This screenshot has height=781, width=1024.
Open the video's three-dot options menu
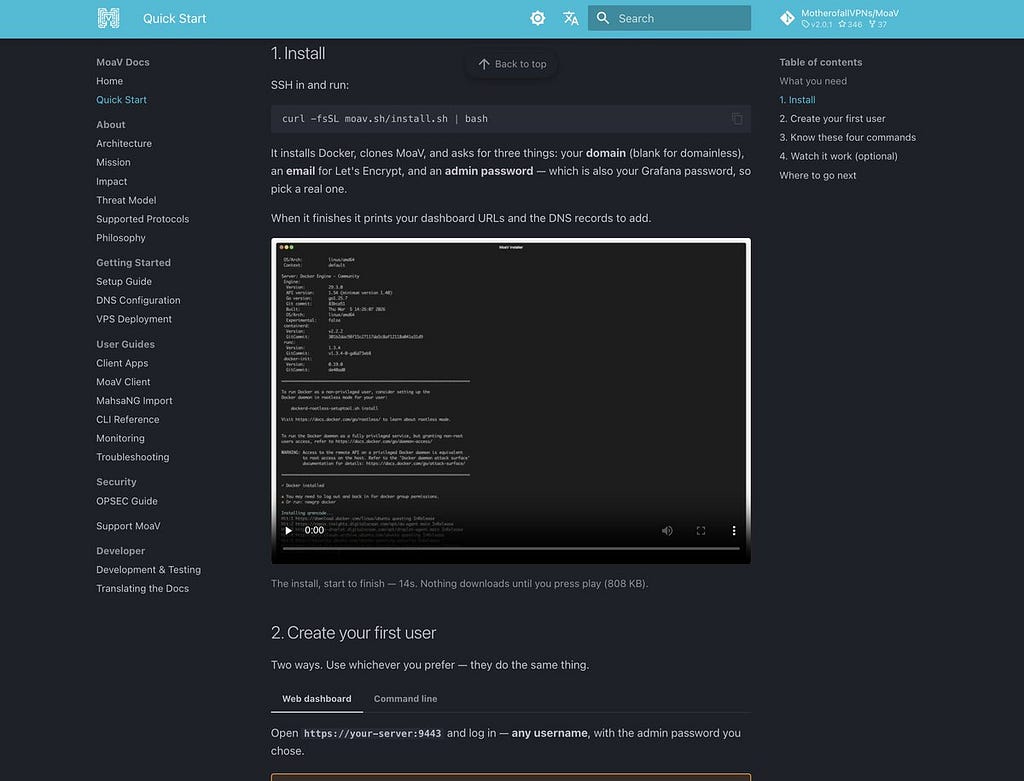tap(733, 530)
